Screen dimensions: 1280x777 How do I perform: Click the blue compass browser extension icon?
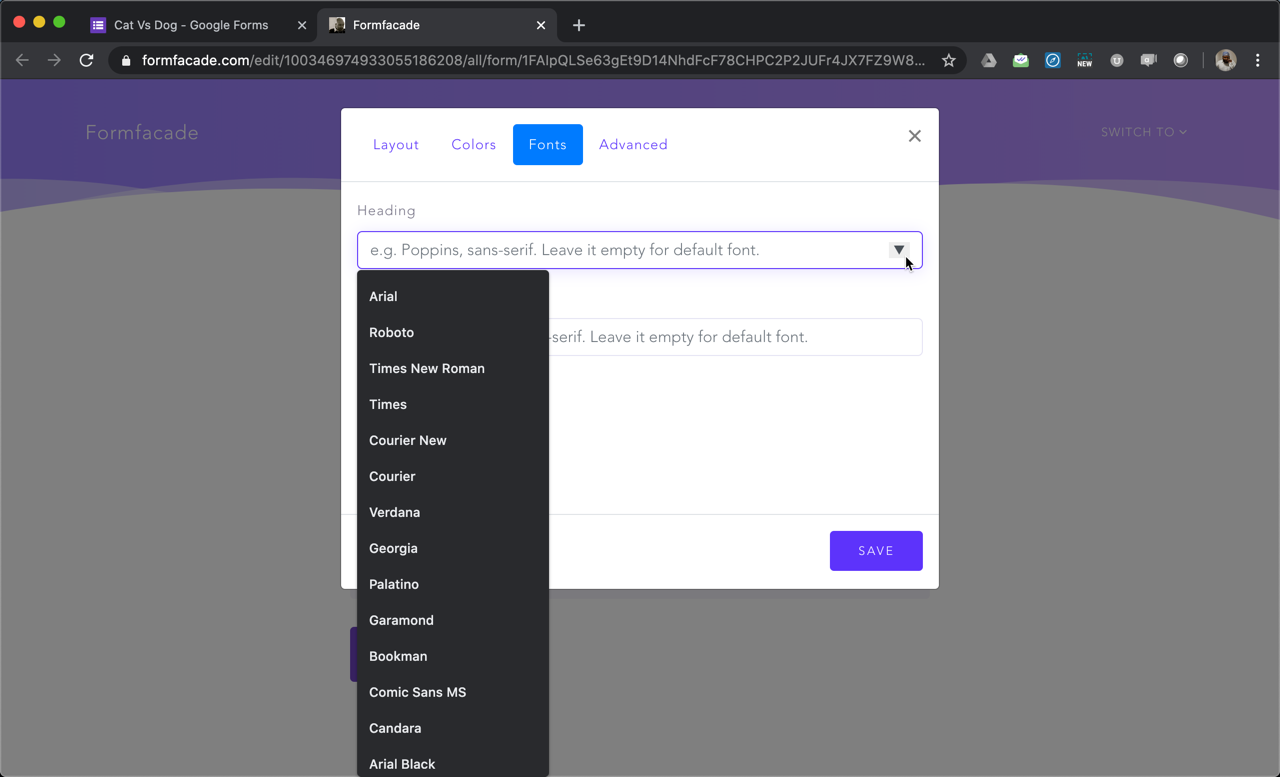coord(1052,60)
